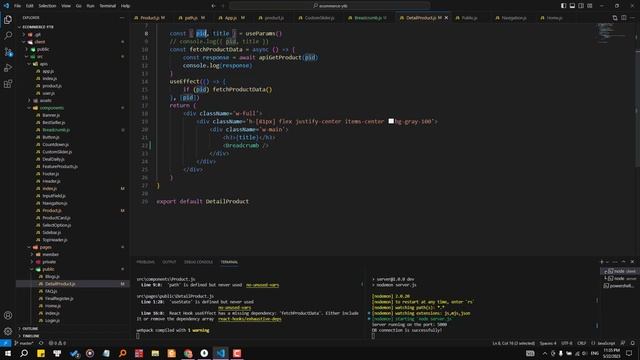Open the Manage gear icon

(x=8, y=331)
